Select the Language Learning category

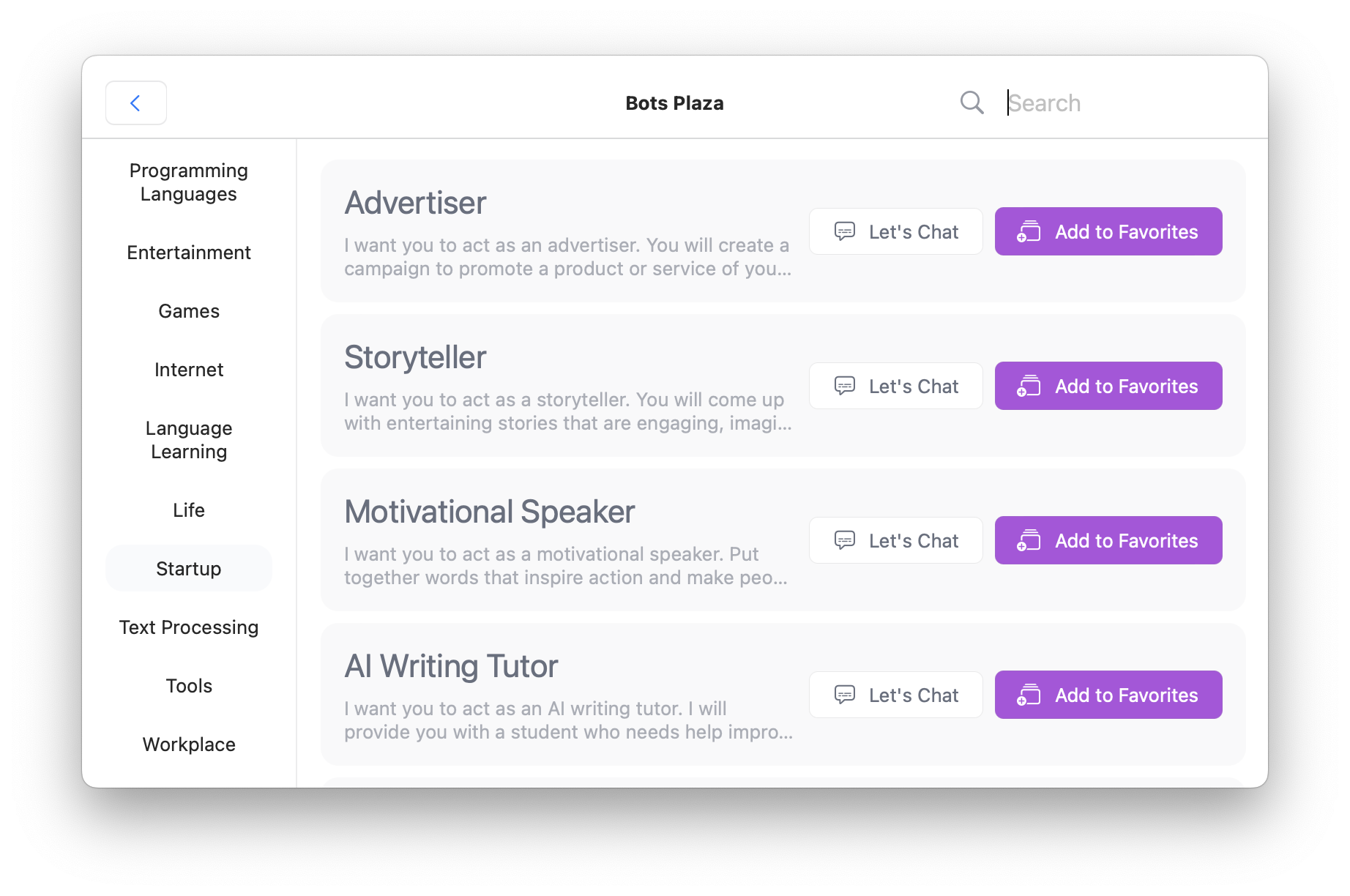coord(189,440)
